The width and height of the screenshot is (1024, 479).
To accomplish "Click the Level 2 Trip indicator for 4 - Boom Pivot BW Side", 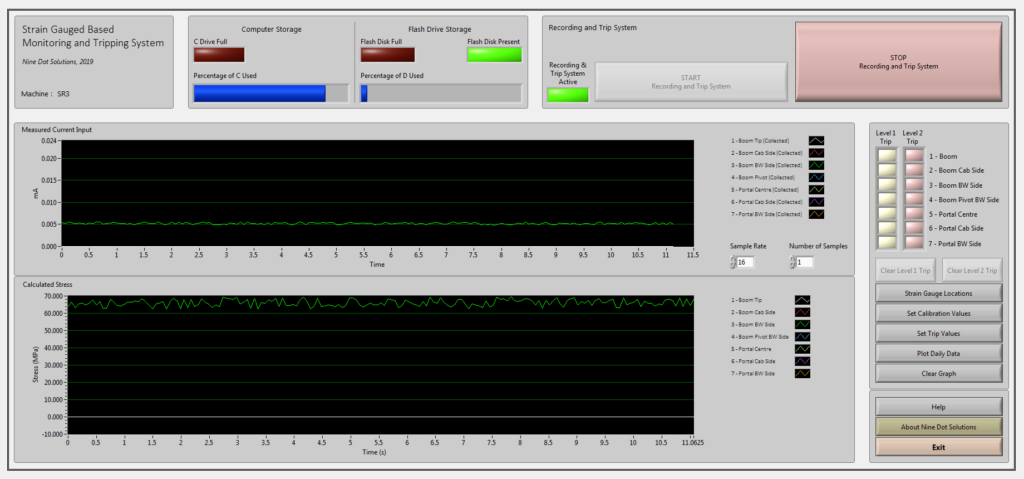I will [x=914, y=199].
